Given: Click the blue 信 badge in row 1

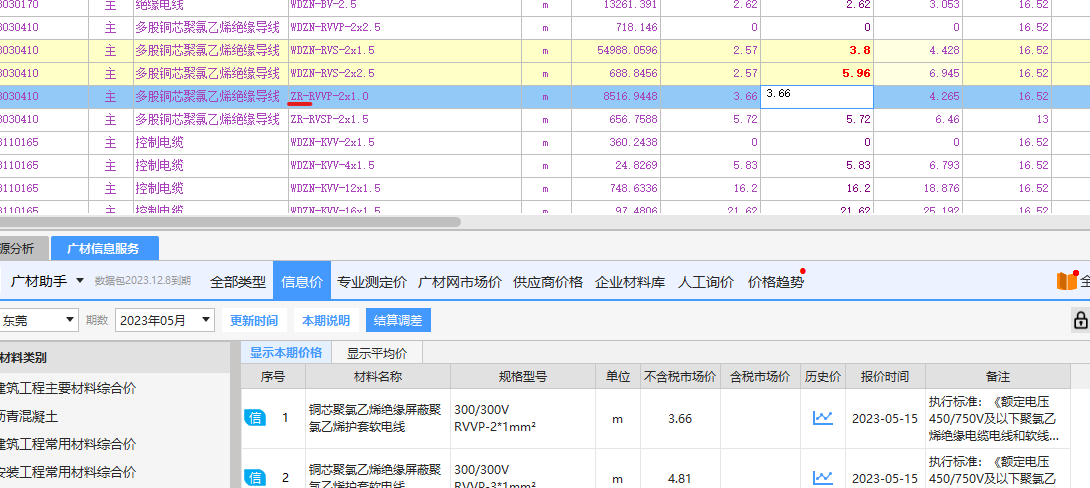Looking at the screenshot, I should [254, 418].
